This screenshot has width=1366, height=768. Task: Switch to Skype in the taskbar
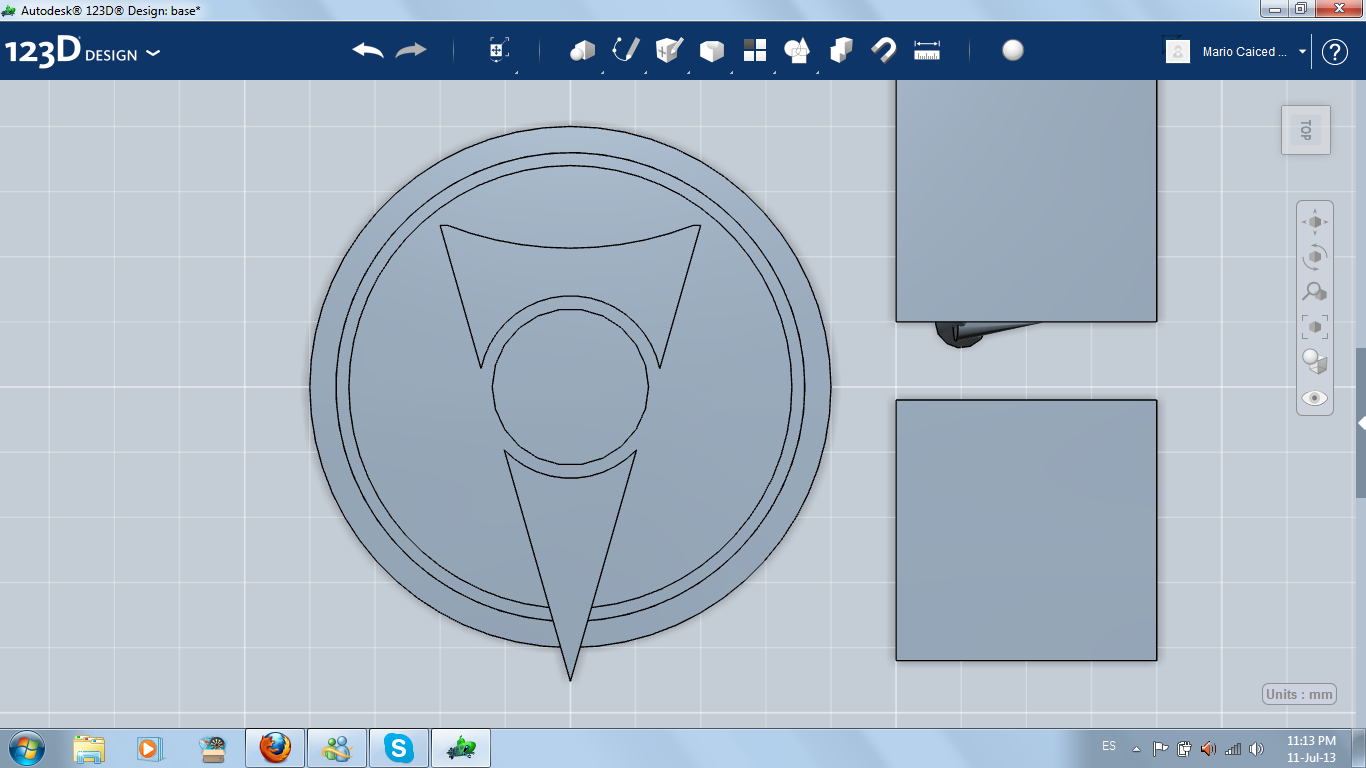[x=399, y=748]
